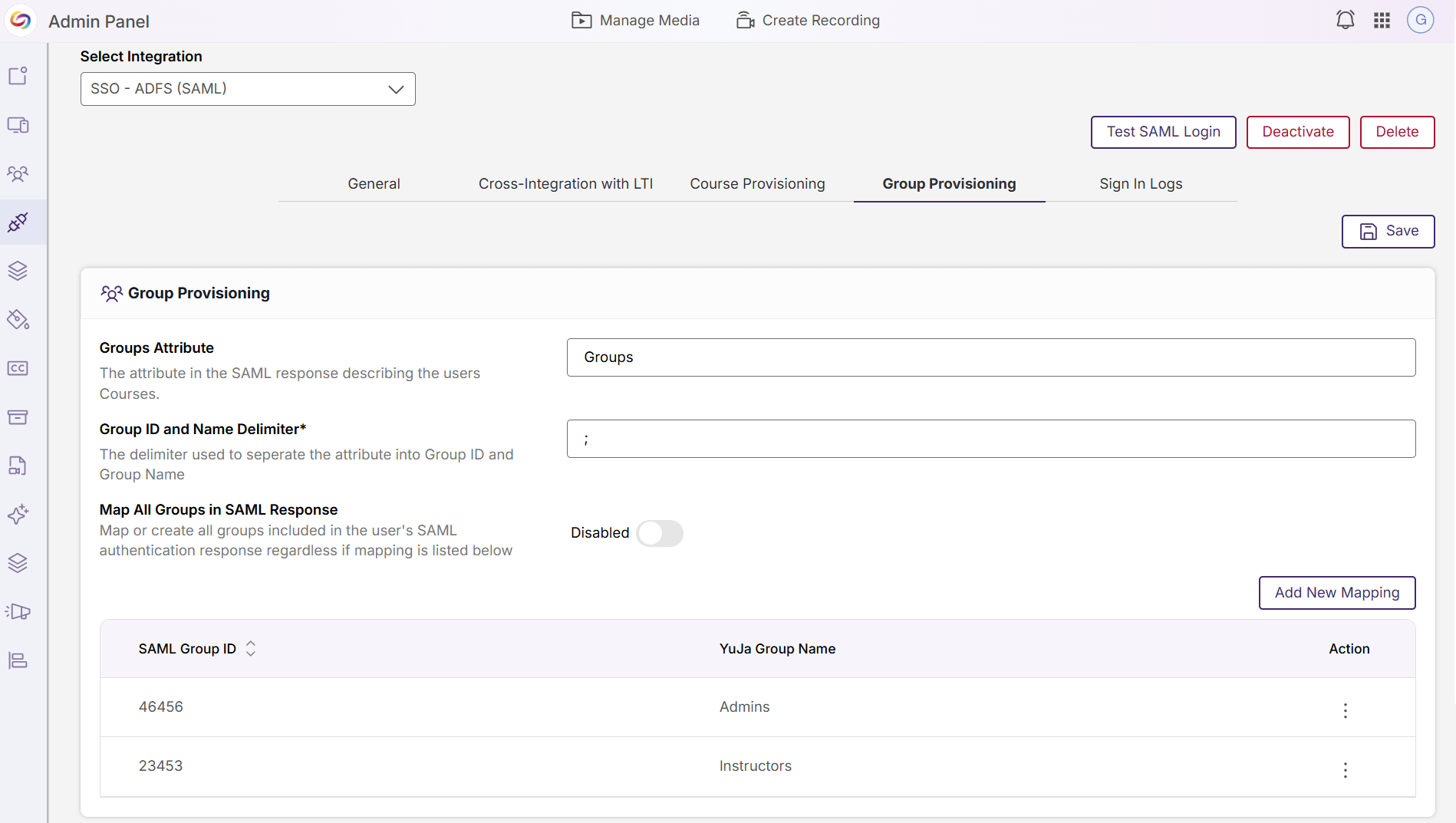Click the Test SAML Login button
This screenshot has height=823, width=1456.
(x=1163, y=132)
